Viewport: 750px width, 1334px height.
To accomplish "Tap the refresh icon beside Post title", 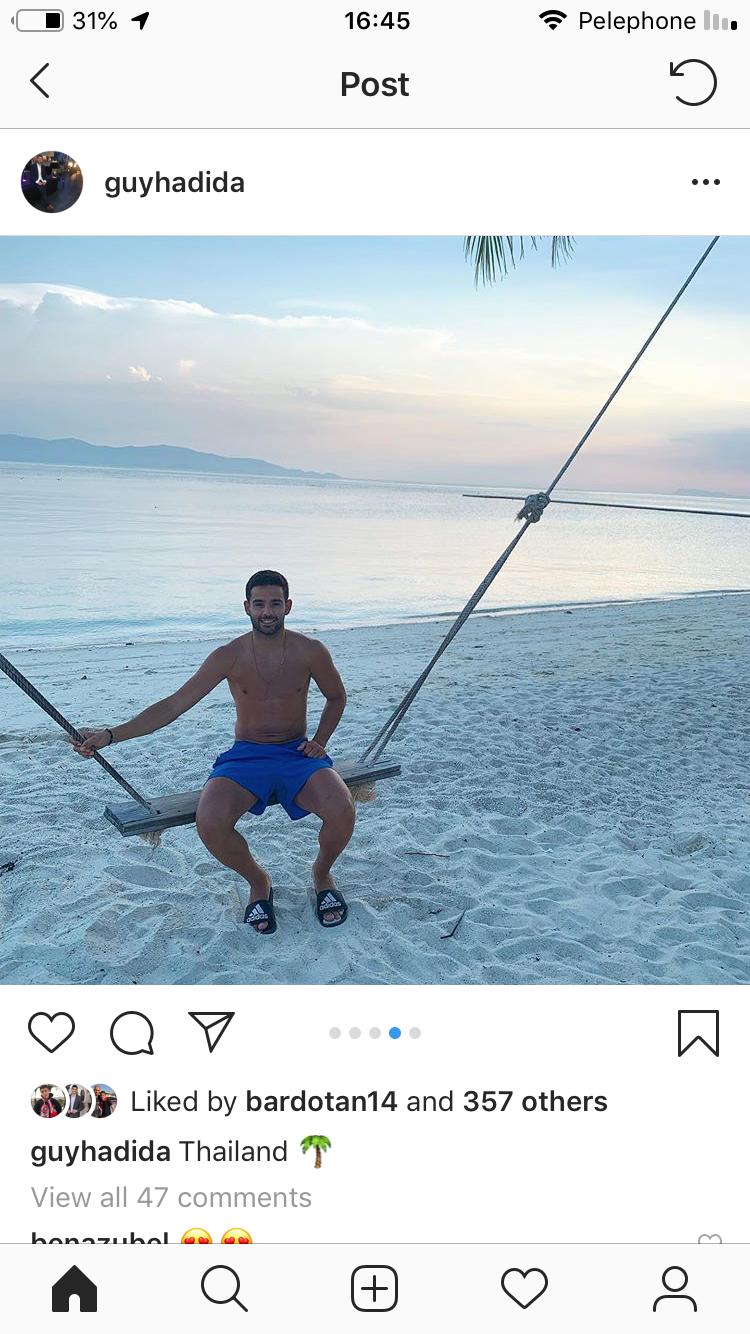I will (692, 82).
